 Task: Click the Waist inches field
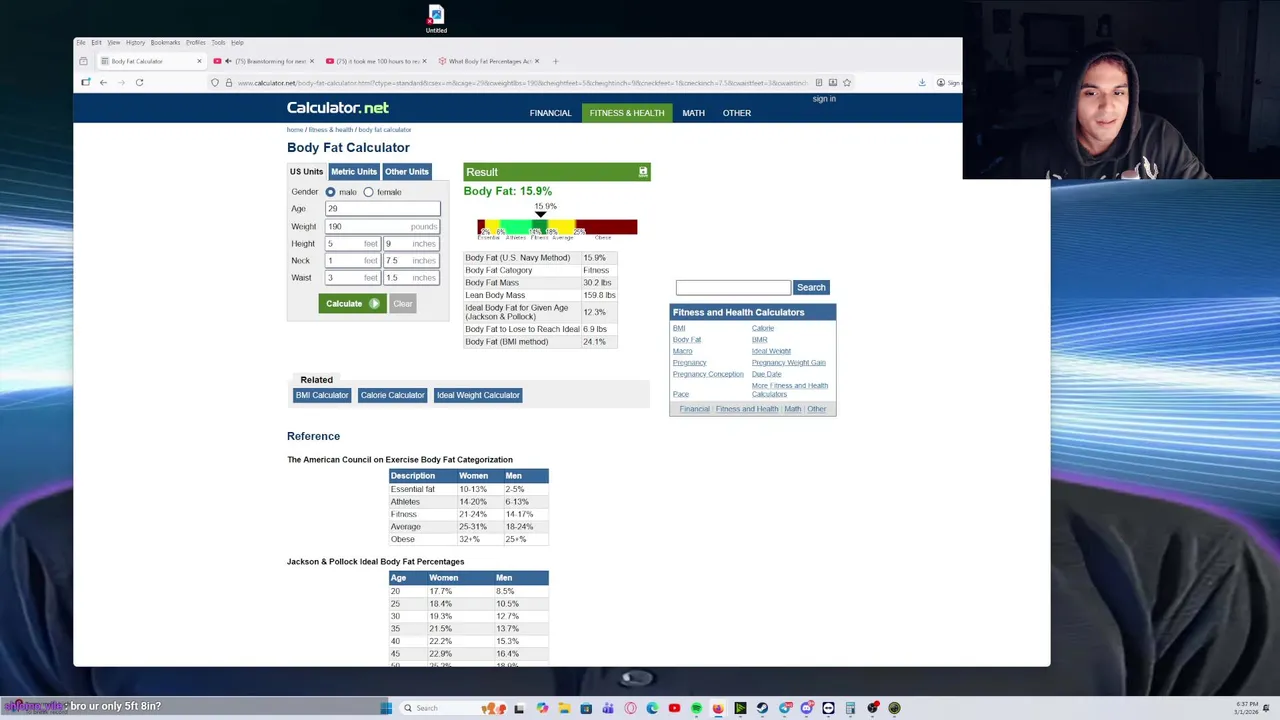(411, 278)
